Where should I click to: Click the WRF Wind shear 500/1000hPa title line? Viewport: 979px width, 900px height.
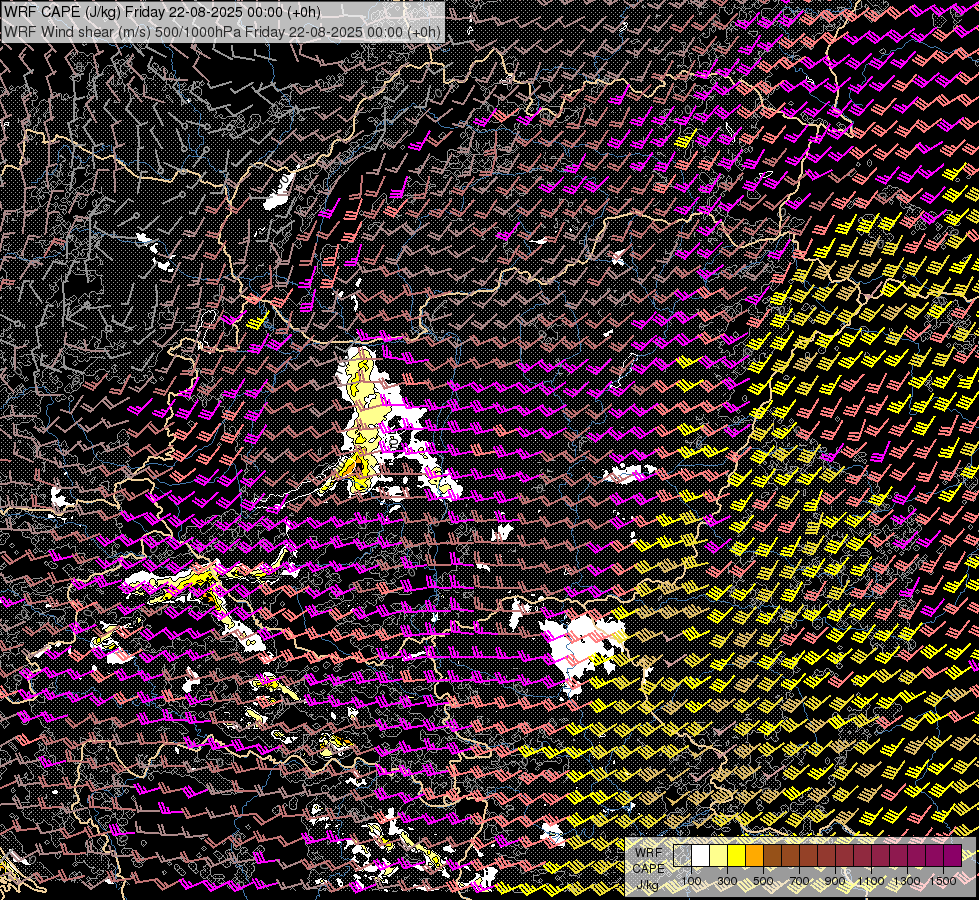[x=222, y=32]
